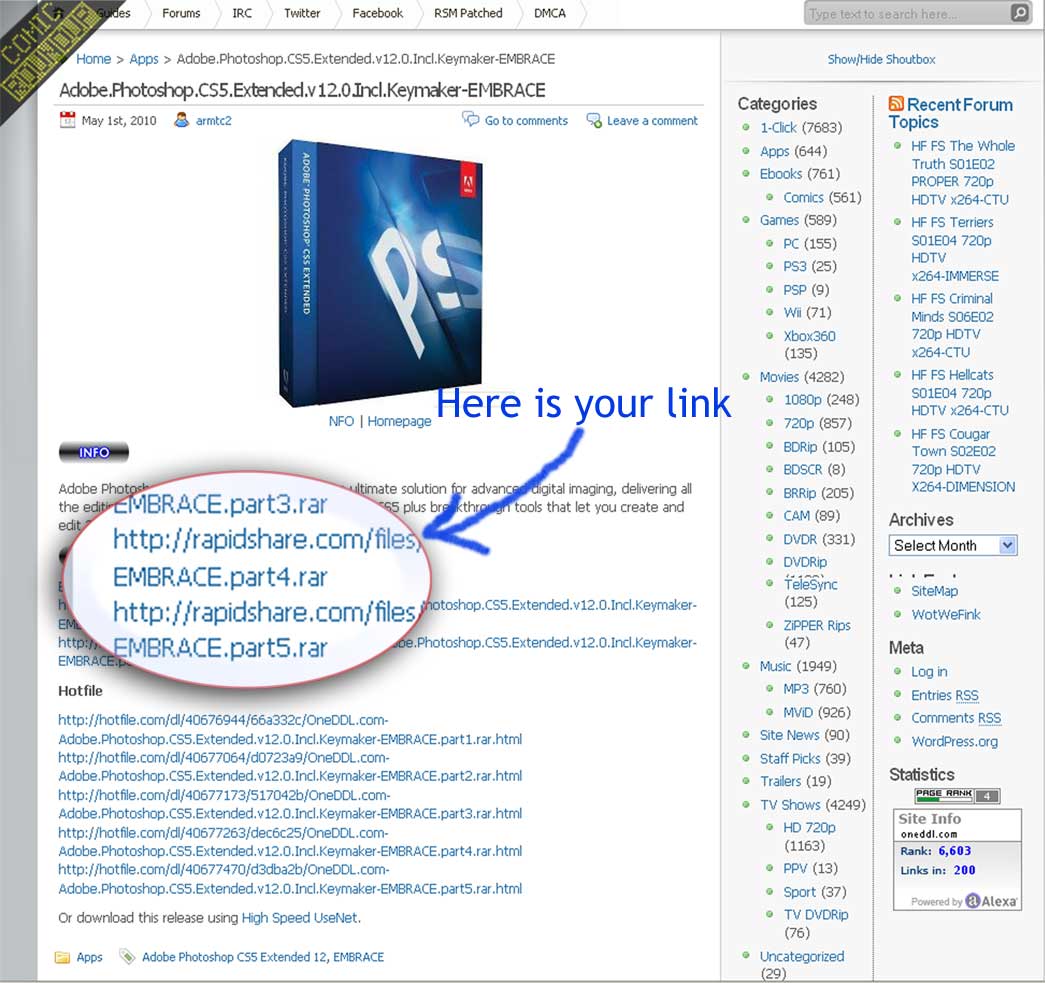1045x983 pixels.
Task: Click the calendar icon next to May 1st, 2010
Action: click(x=67, y=120)
